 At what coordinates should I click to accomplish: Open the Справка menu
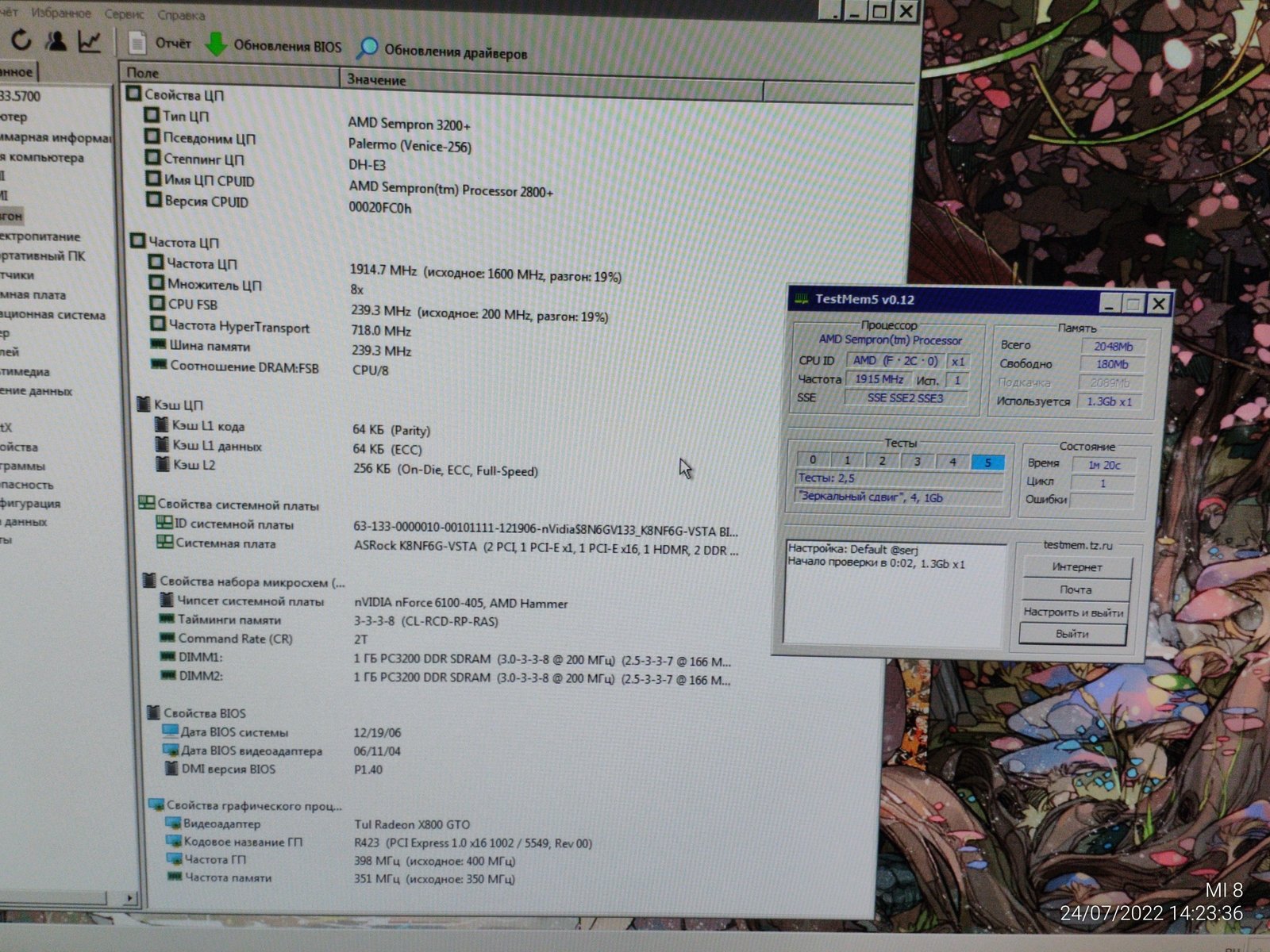pyautogui.click(x=181, y=15)
